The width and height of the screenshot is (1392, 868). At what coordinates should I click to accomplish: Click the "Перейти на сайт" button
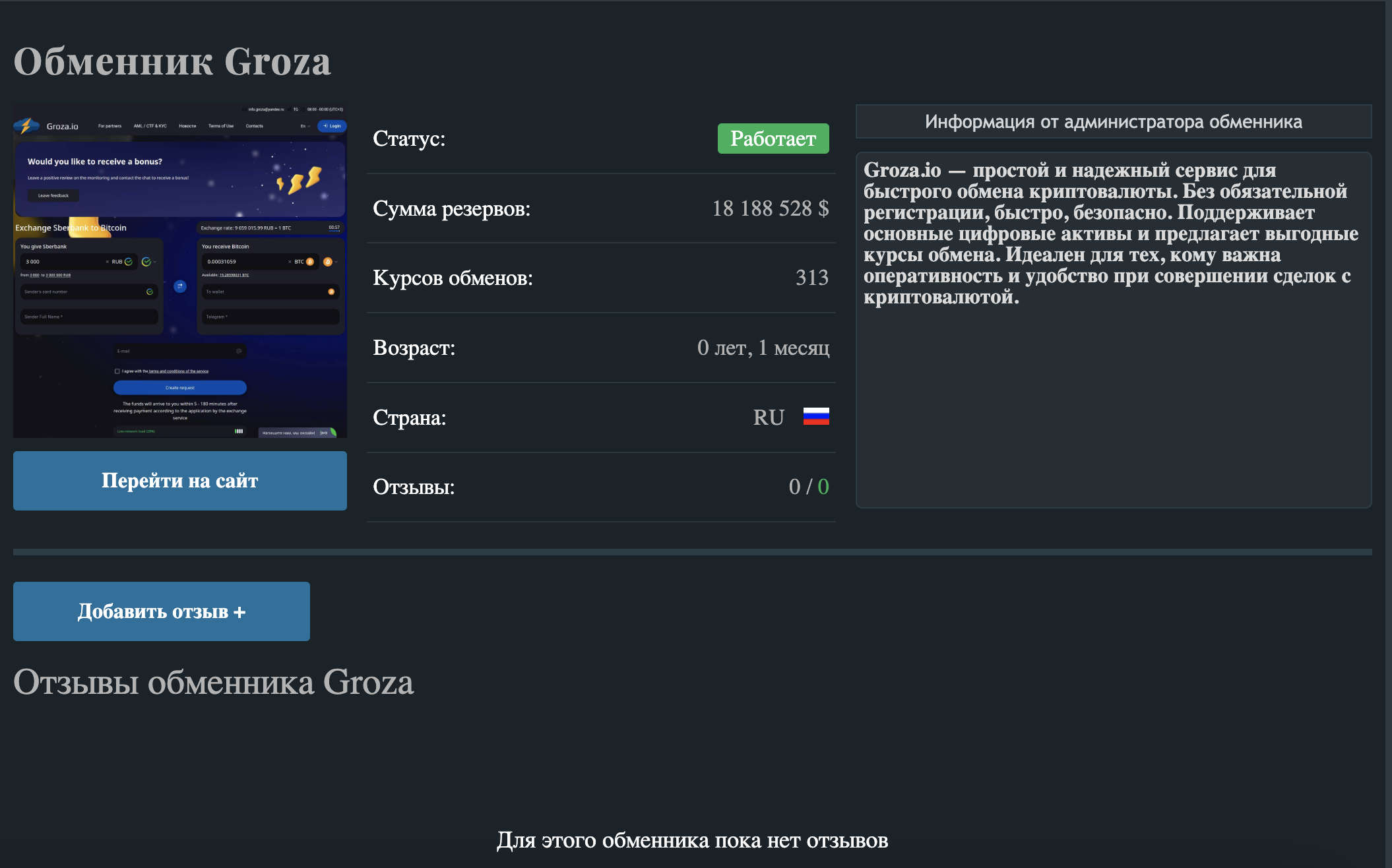[x=179, y=480]
